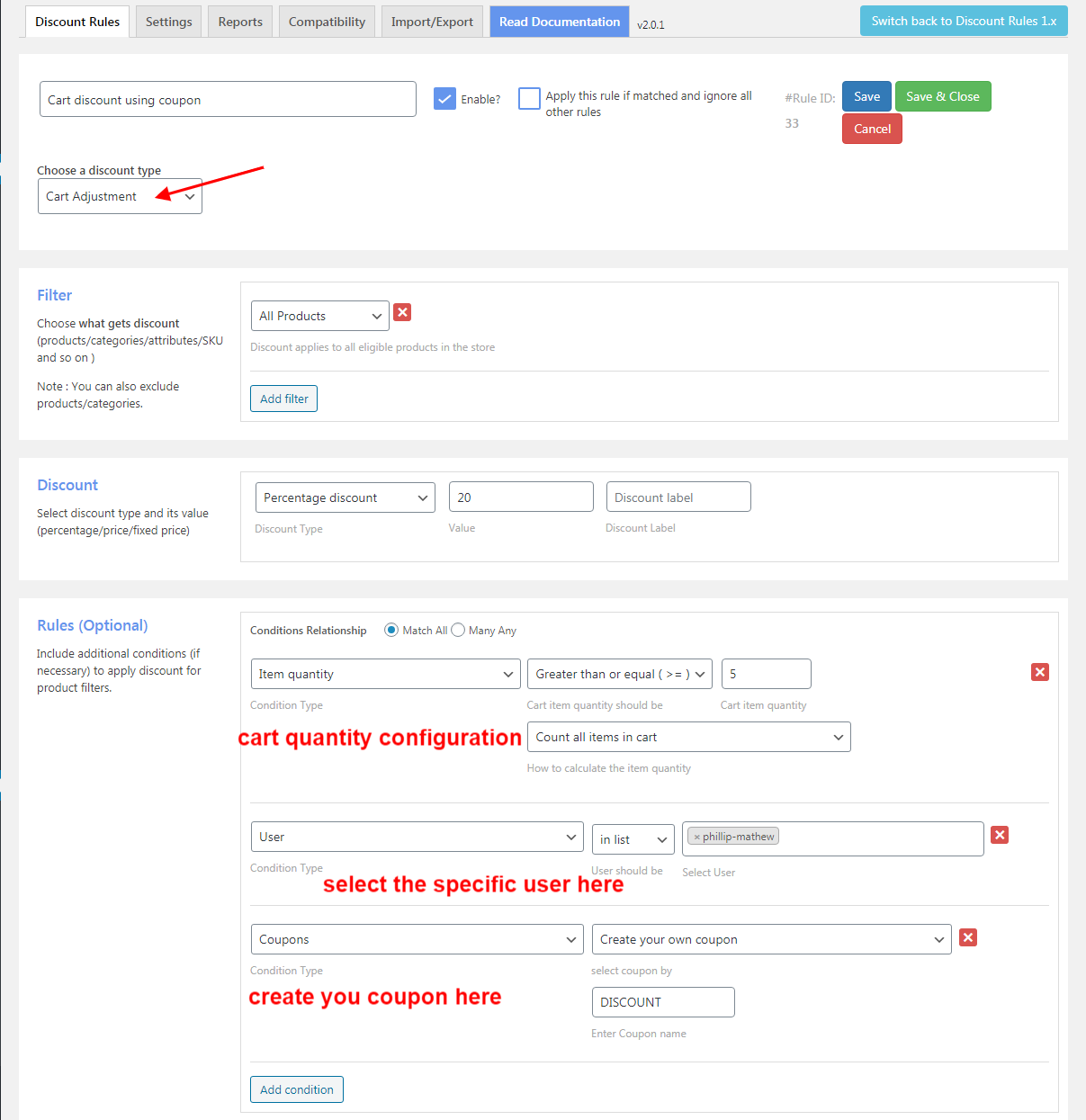Delete the User condition row
Screen dimensions: 1086x1120
coord(999,835)
